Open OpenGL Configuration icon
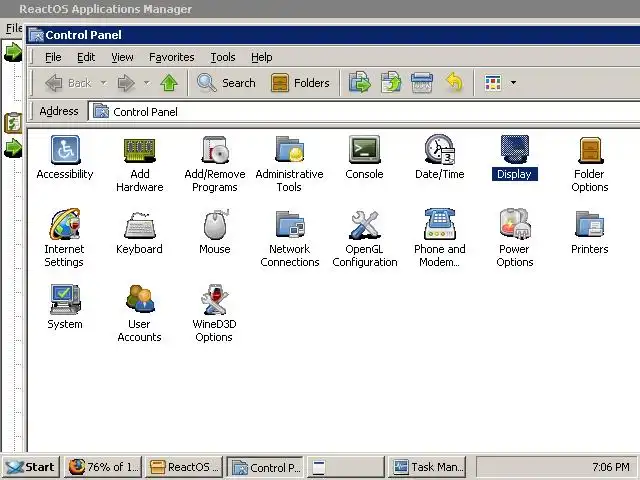 [x=364, y=238]
